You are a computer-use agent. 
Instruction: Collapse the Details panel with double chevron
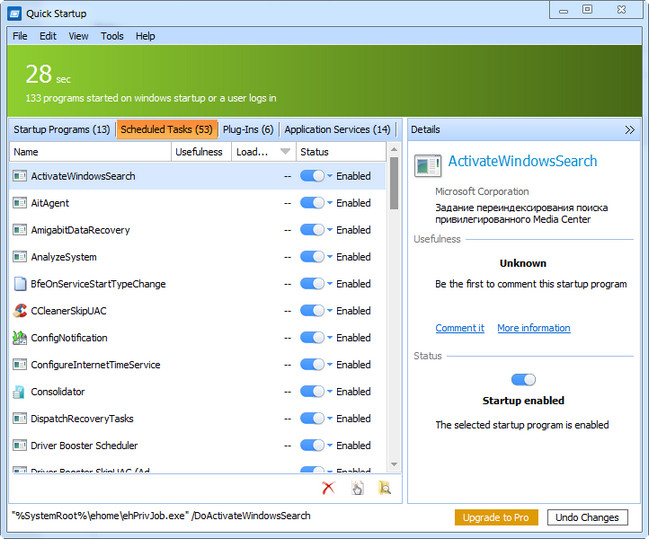629,130
